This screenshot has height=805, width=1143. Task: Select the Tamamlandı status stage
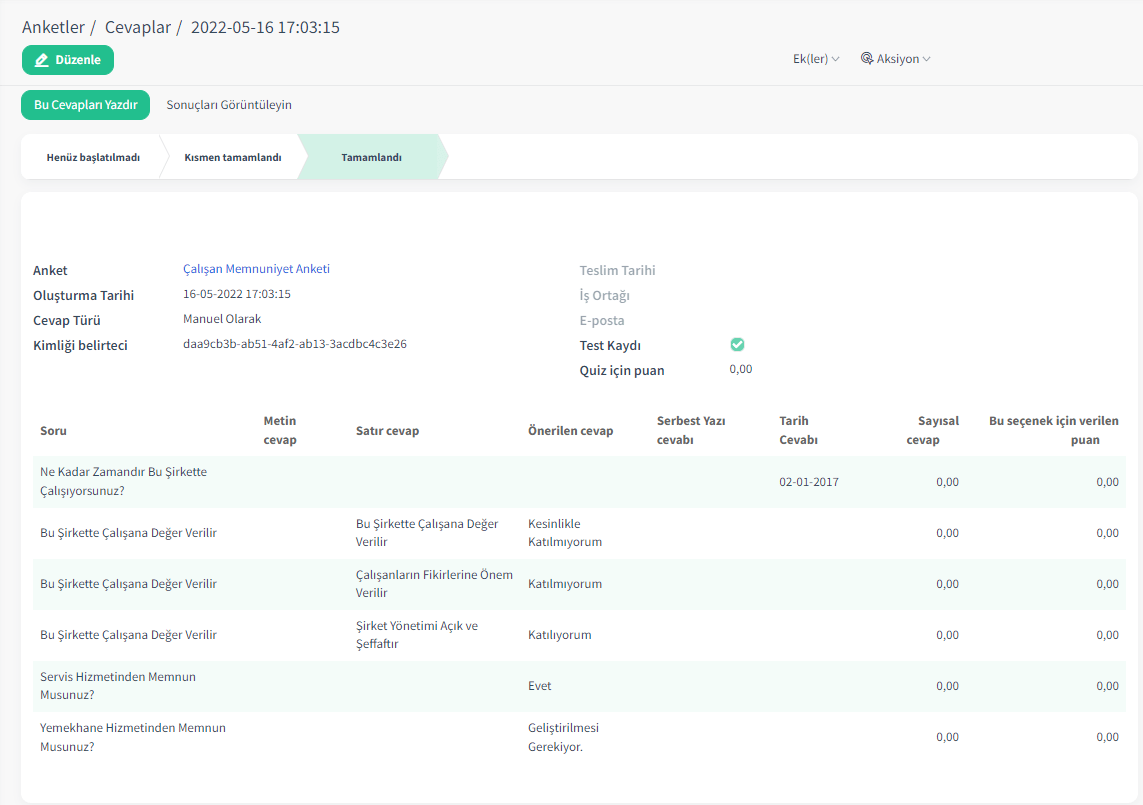(371, 158)
